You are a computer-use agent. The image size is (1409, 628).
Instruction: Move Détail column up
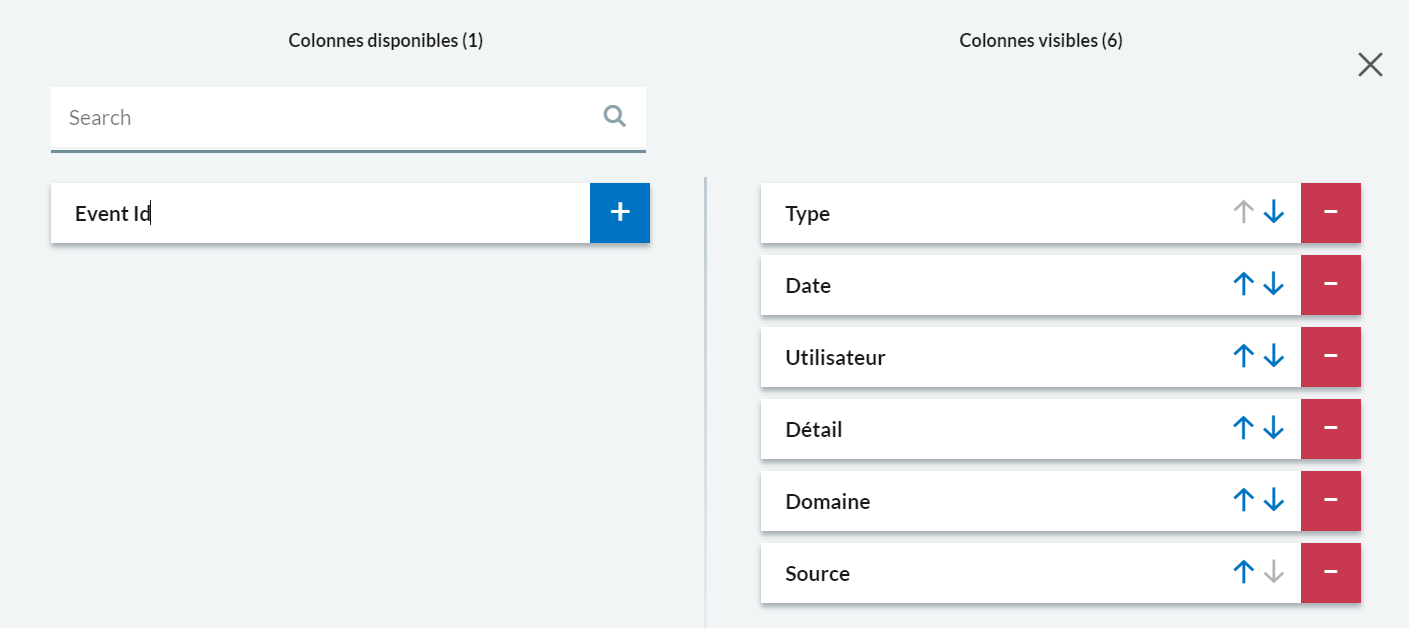point(1243,429)
